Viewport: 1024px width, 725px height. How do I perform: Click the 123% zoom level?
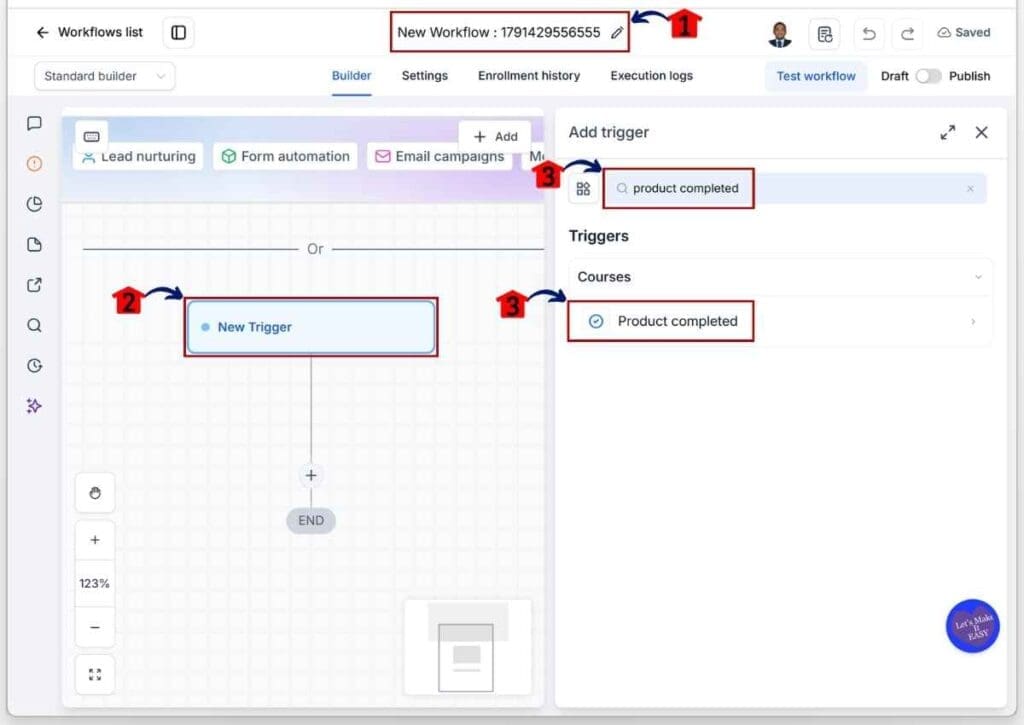point(95,583)
